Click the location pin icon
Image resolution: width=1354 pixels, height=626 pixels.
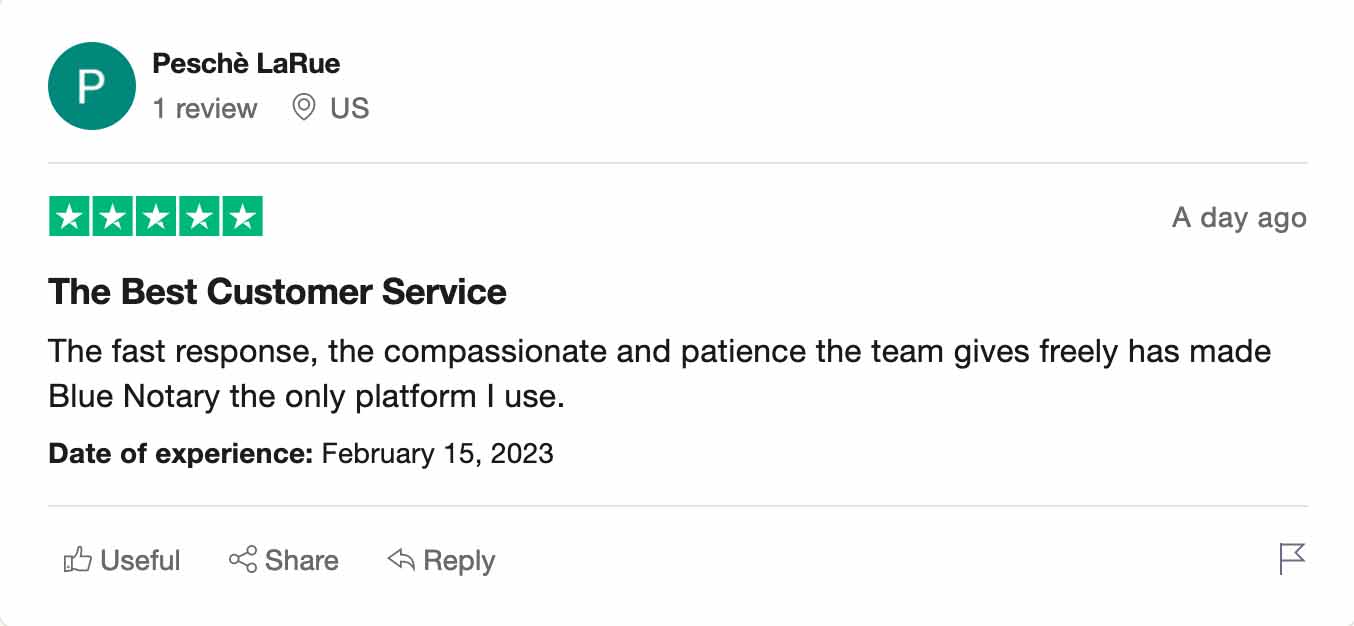[x=303, y=107]
